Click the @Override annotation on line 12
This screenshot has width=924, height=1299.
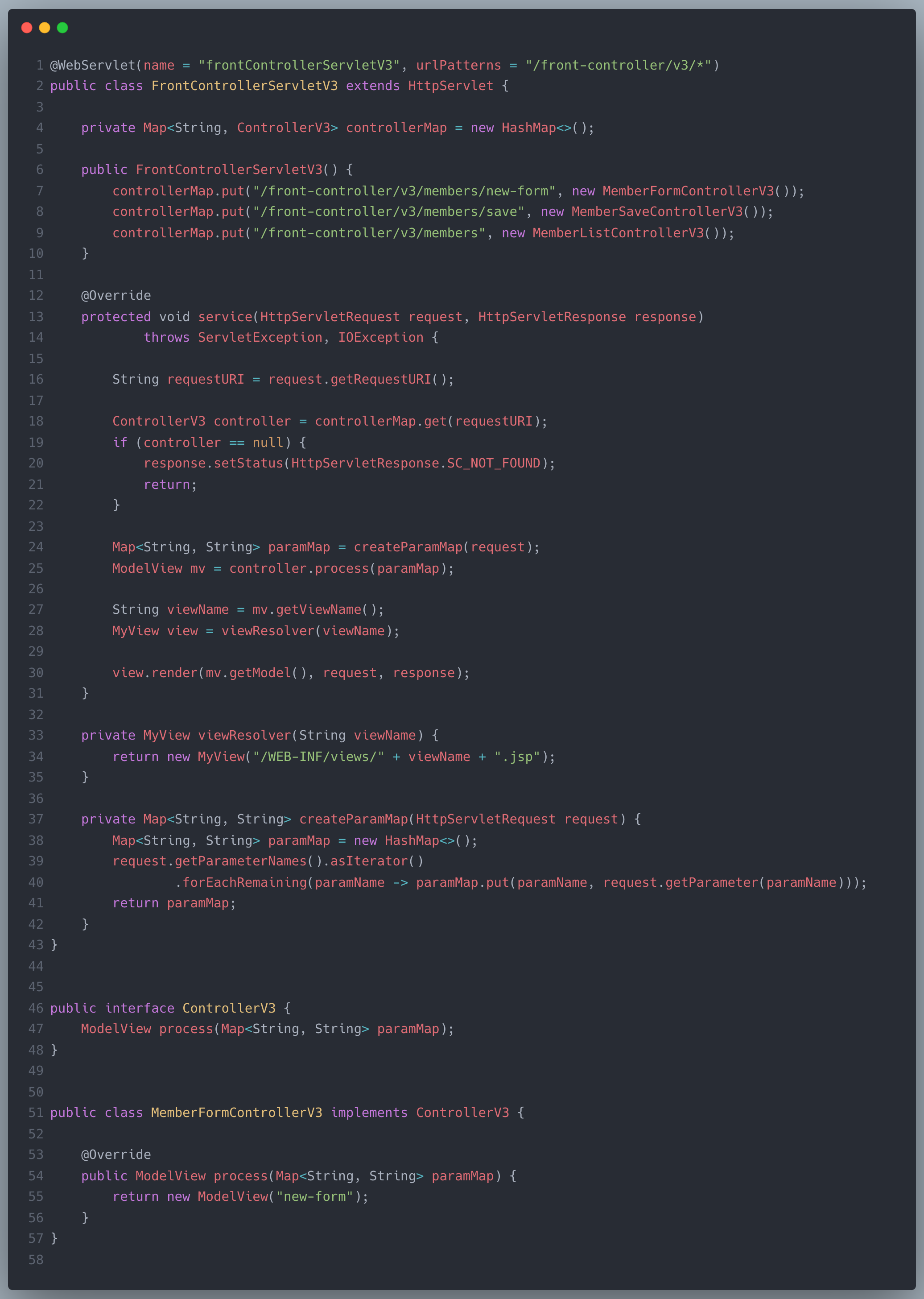[x=115, y=296]
